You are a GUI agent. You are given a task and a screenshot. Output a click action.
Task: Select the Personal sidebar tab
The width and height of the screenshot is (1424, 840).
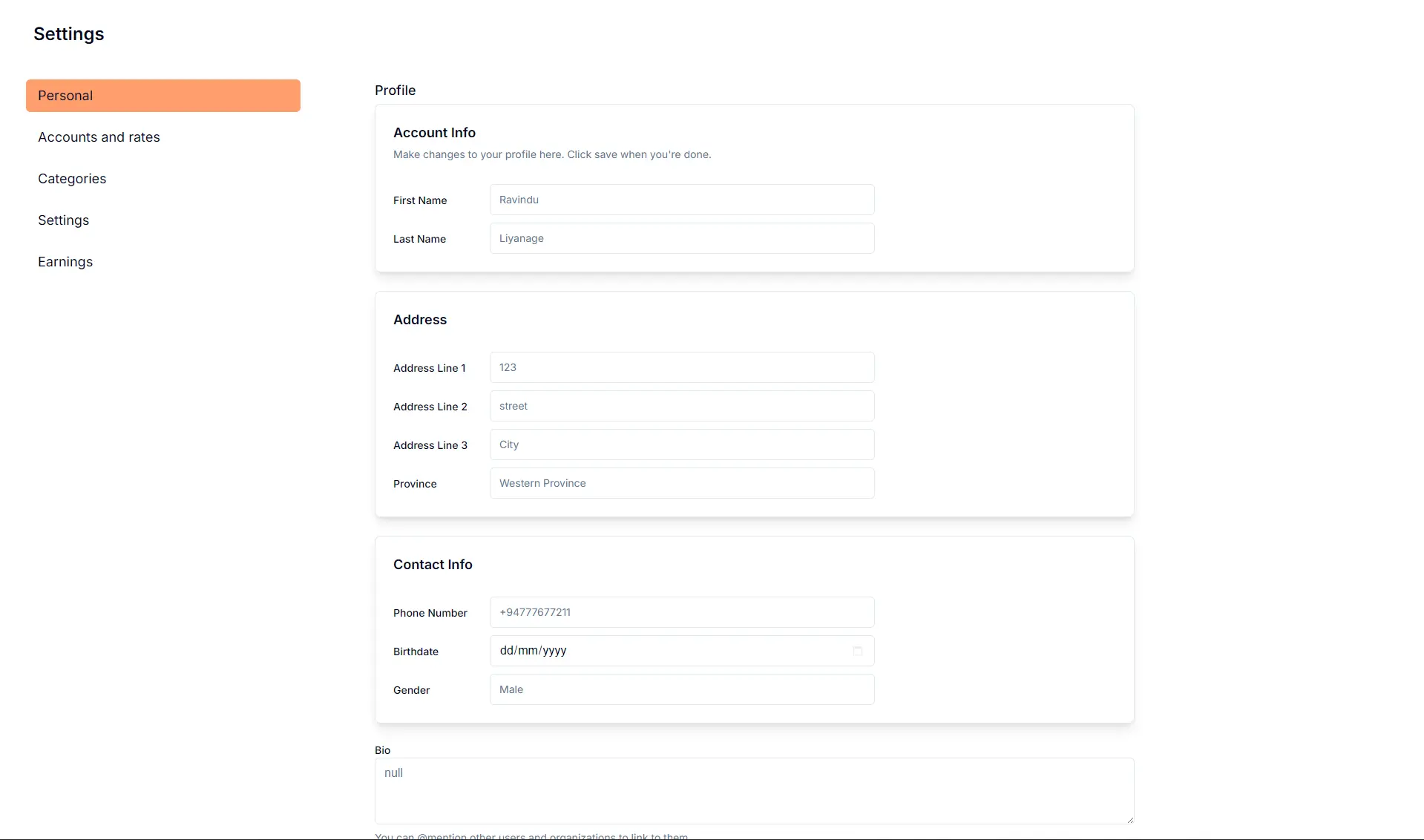[163, 96]
